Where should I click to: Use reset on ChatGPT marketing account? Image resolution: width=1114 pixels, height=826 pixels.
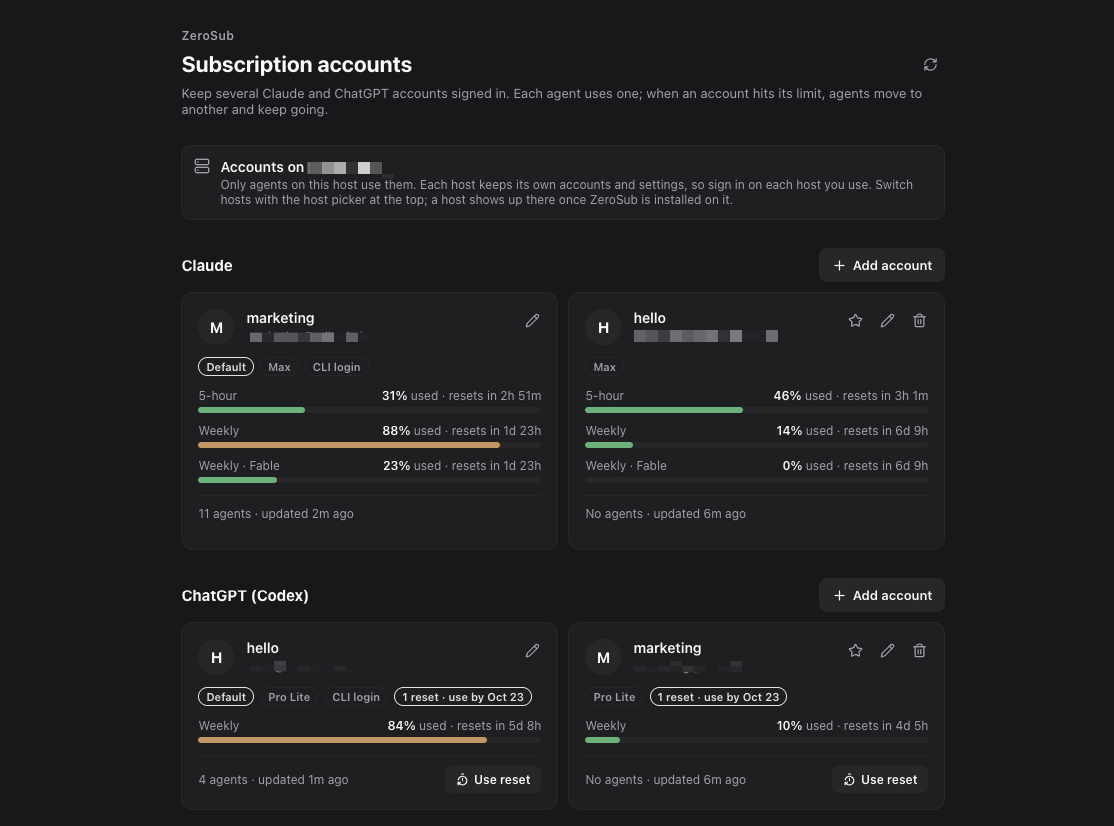[880, 779]
